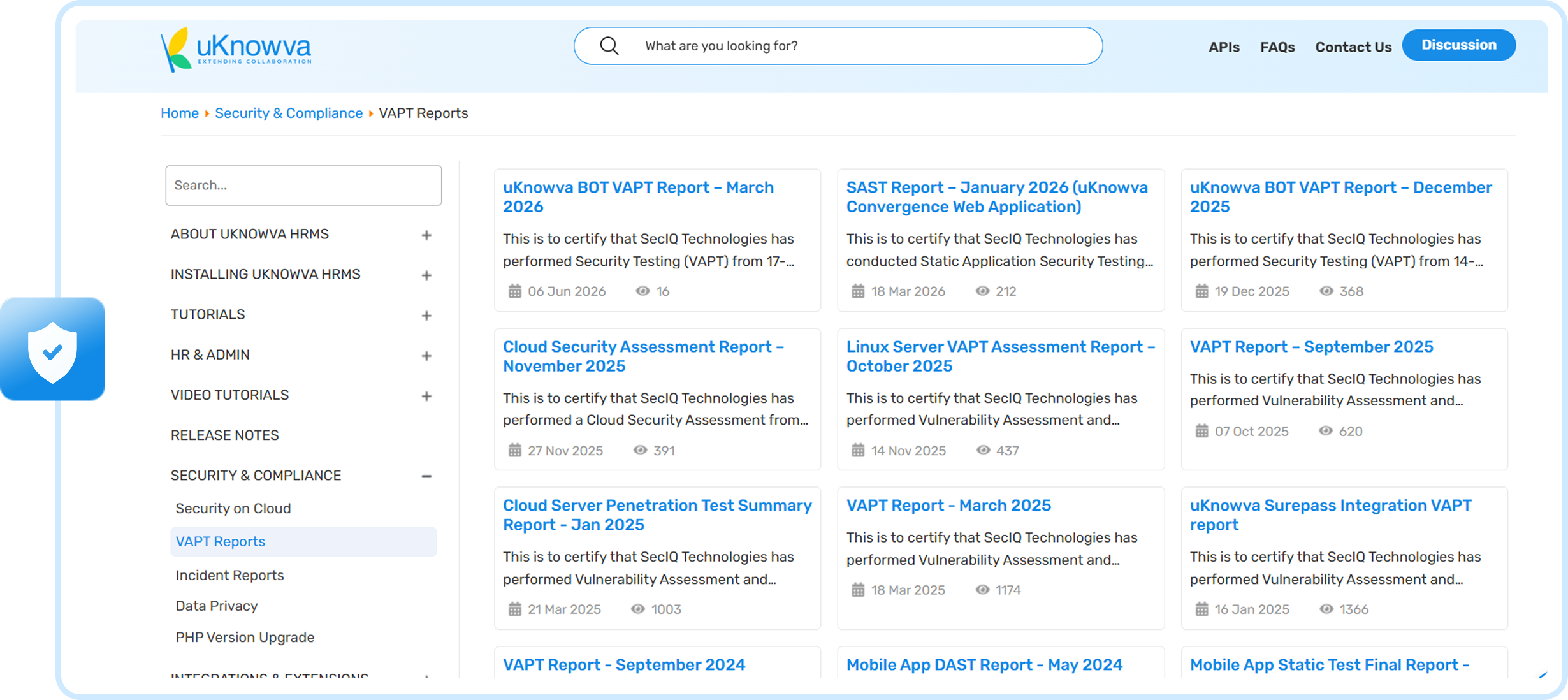Expand About uKnowva HRMS with plus icon
The image size is (1568, 700).
(426, 235)
